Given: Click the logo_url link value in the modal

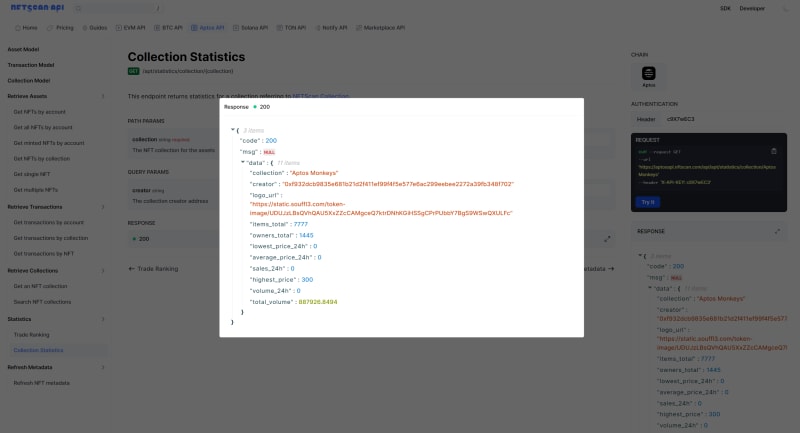Looking at the screenshot, I should point(381,209).
